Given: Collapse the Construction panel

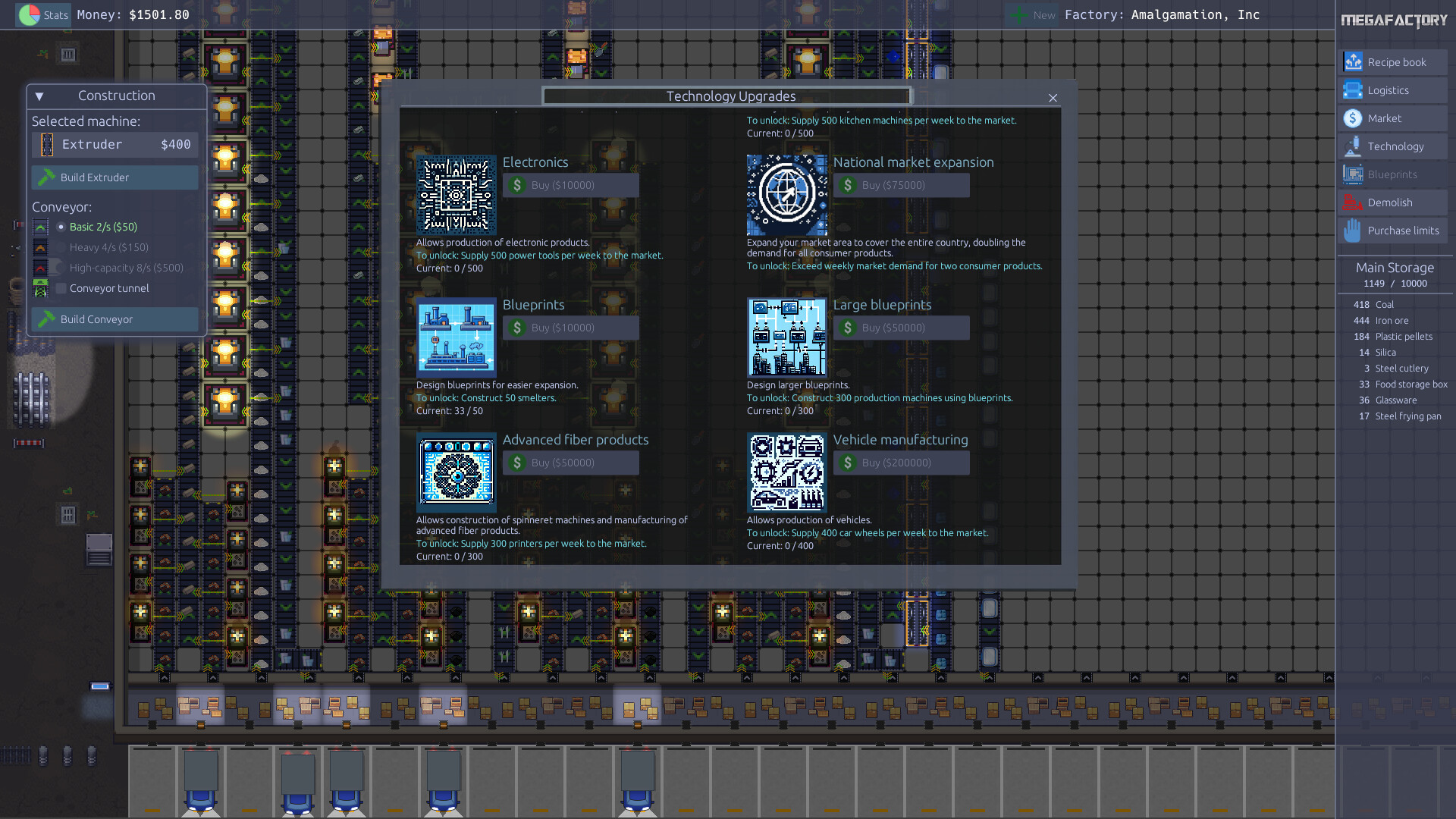Looking at the screenshot, I should coord(39,96).
